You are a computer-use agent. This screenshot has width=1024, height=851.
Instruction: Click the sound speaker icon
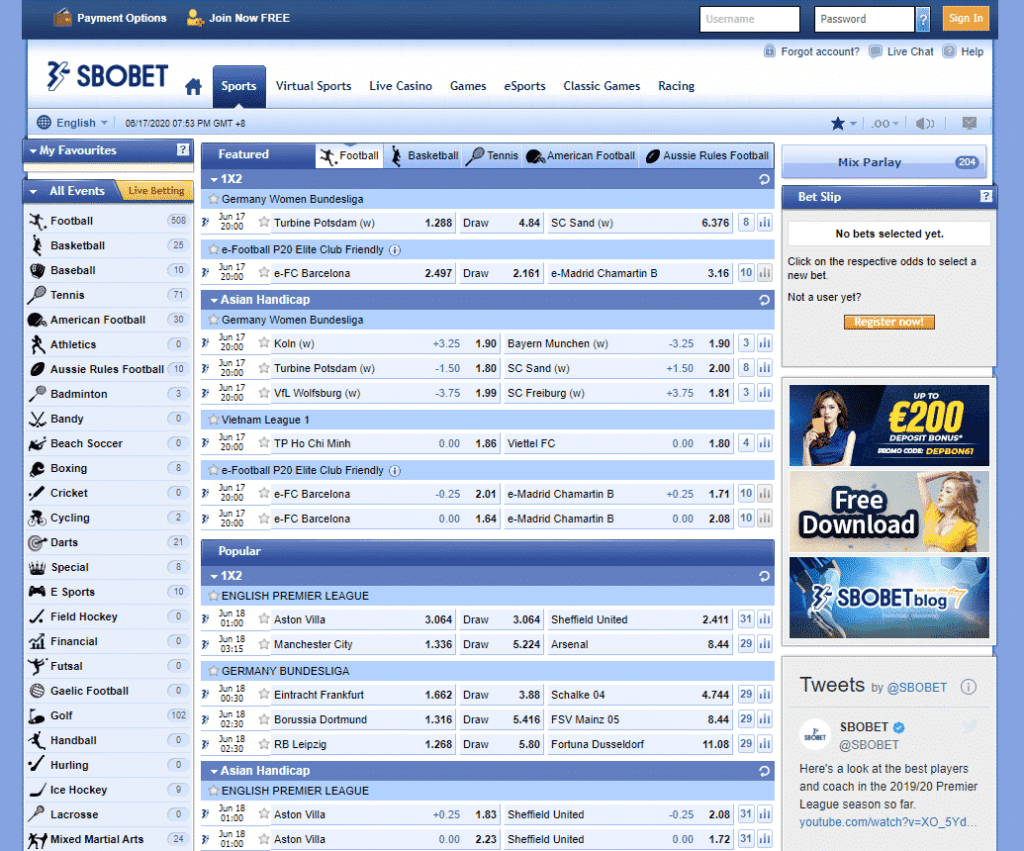point(924,124)
